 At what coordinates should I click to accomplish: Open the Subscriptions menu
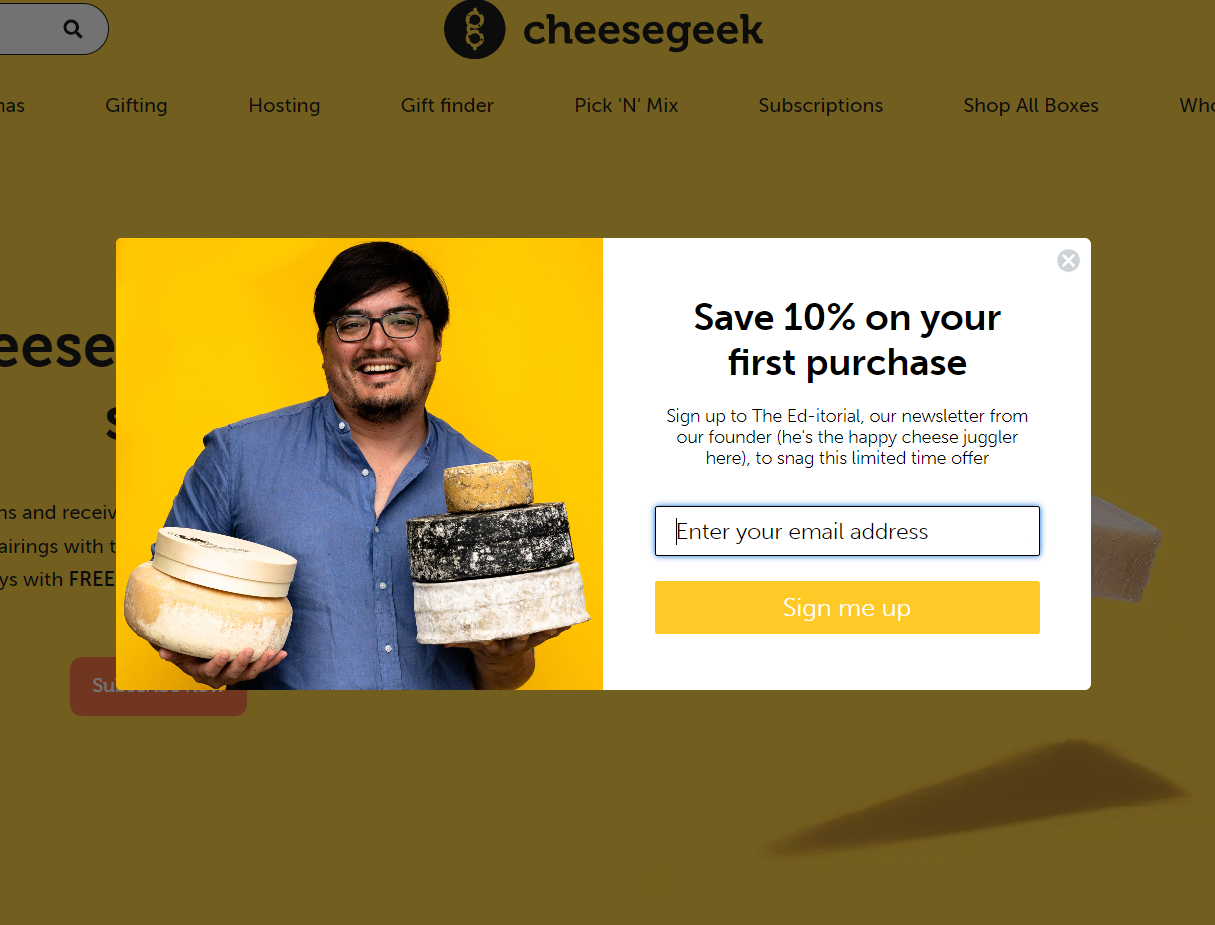coord(821,105)
